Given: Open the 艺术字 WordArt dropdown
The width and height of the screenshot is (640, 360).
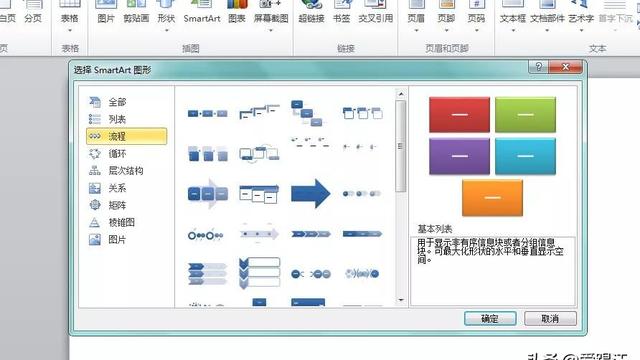Looking at the screenshot, I should click(x=581, y=30).
